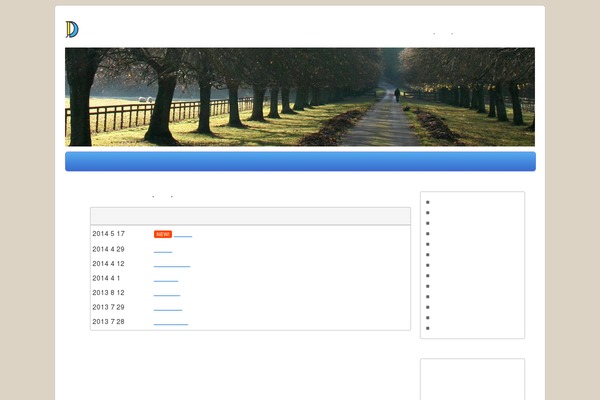This screenshot has width=600, height=400.
Task: Click the D logo in the header
Action: (72, 29)
